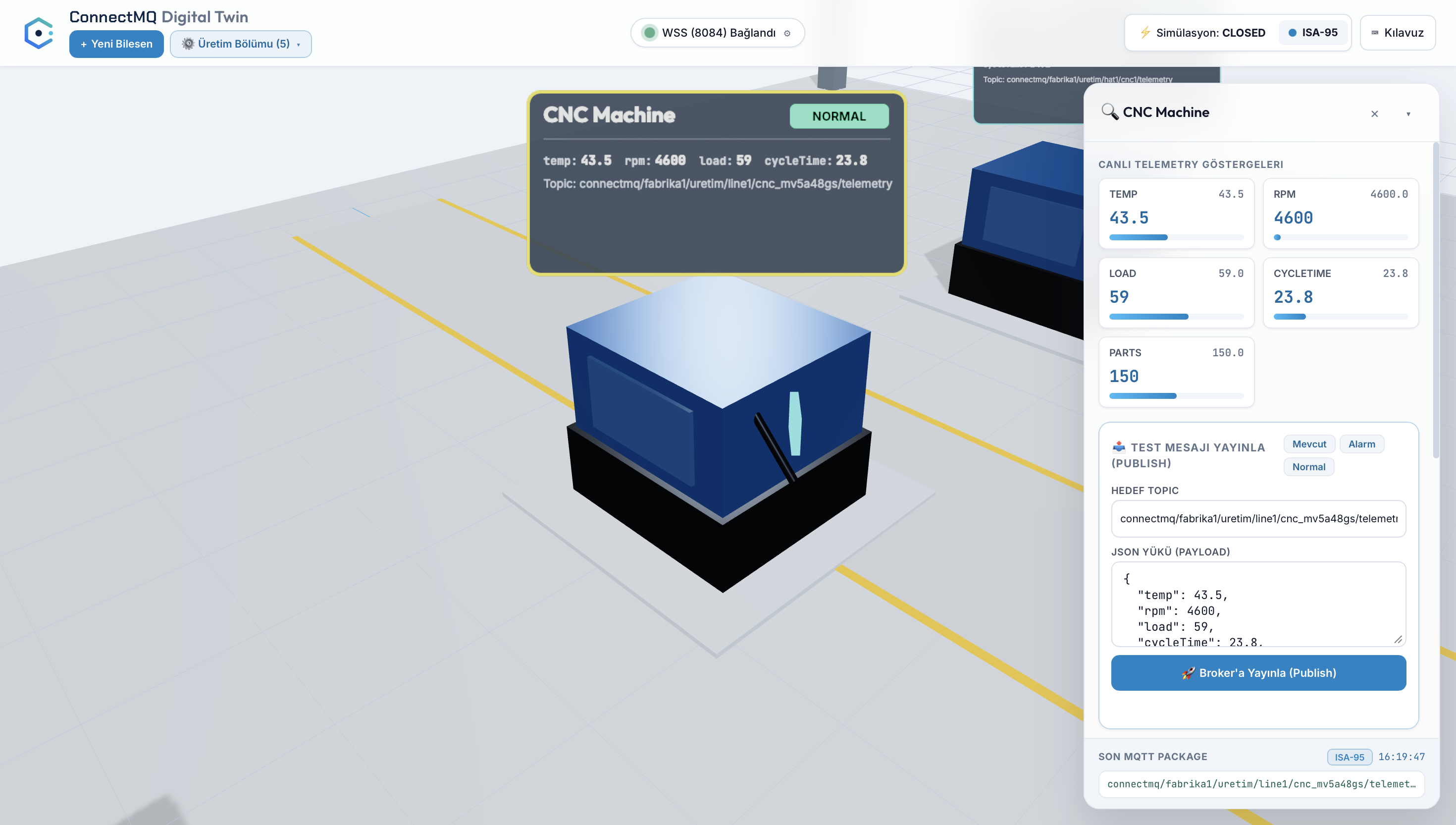Click inside the JSON payload text area

tap(1258, 604)
